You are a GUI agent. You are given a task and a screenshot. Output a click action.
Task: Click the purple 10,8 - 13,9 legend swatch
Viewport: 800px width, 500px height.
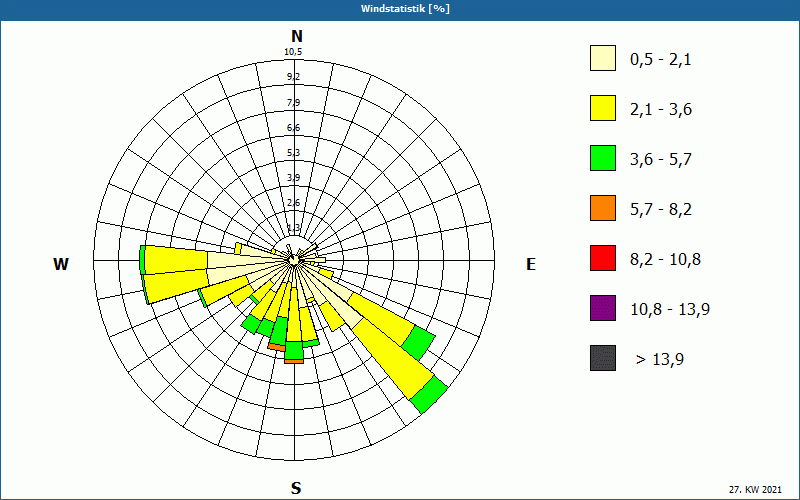tap(603, 308)
